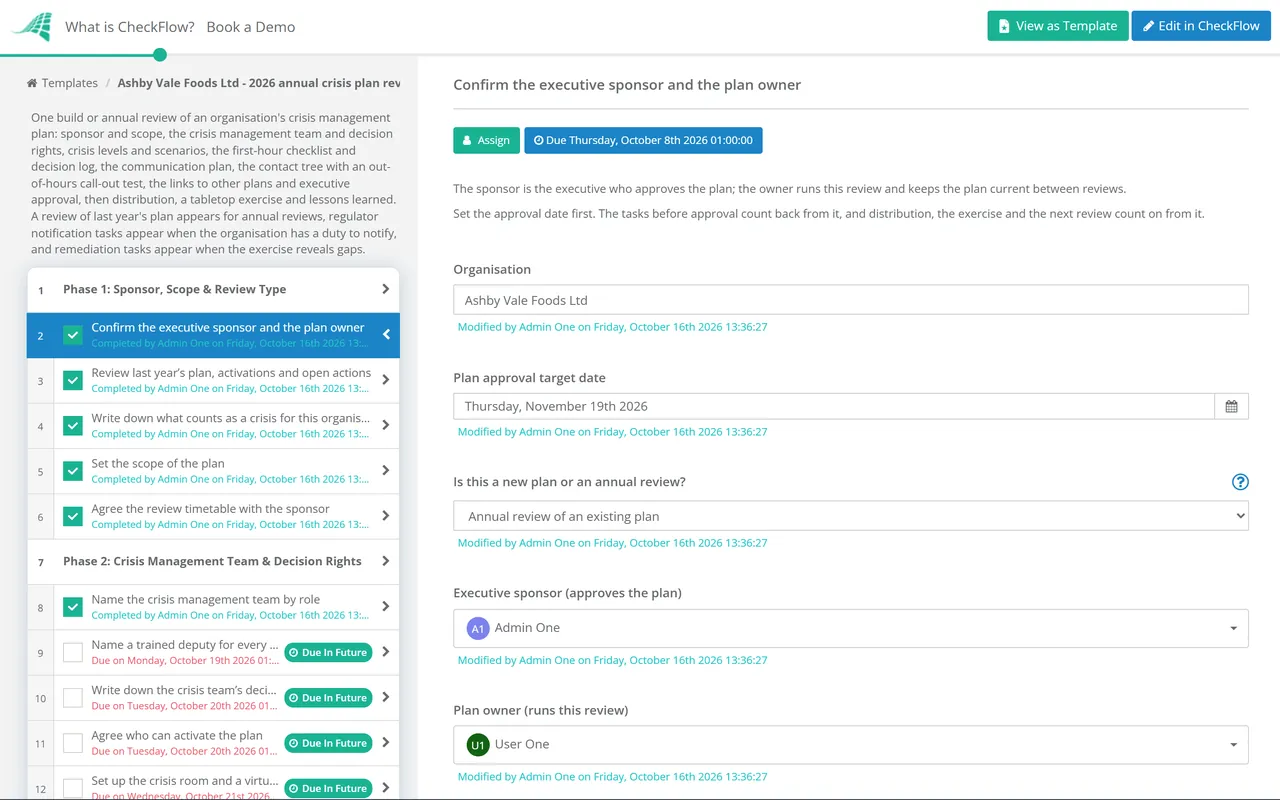Open chevron for Review last year's plan task
Image resolution: width=1280 pixels, height=800 pixels.
[385, 380]
